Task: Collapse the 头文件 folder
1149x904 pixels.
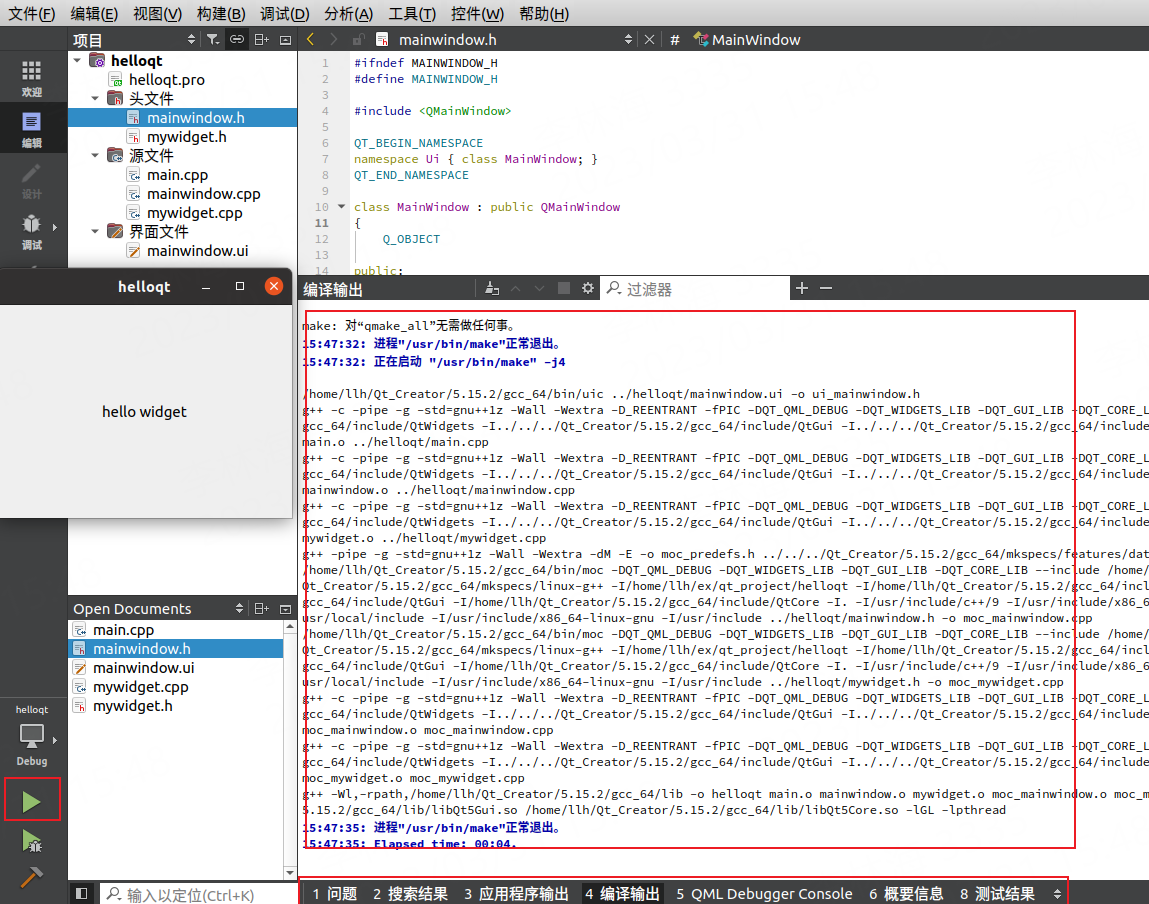Action: point(95,98)
